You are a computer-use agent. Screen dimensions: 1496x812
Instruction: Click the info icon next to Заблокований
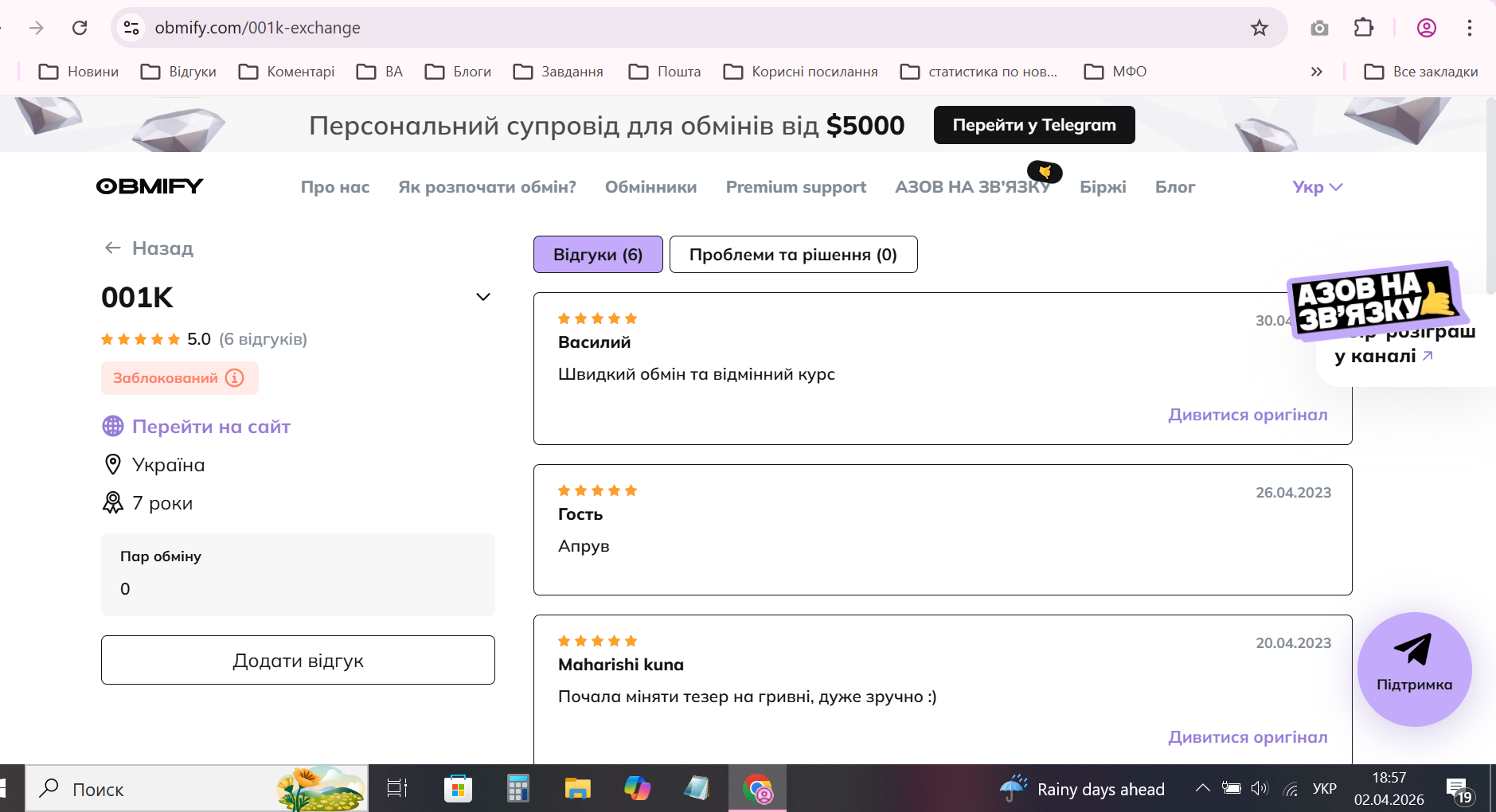coord(234,377)
